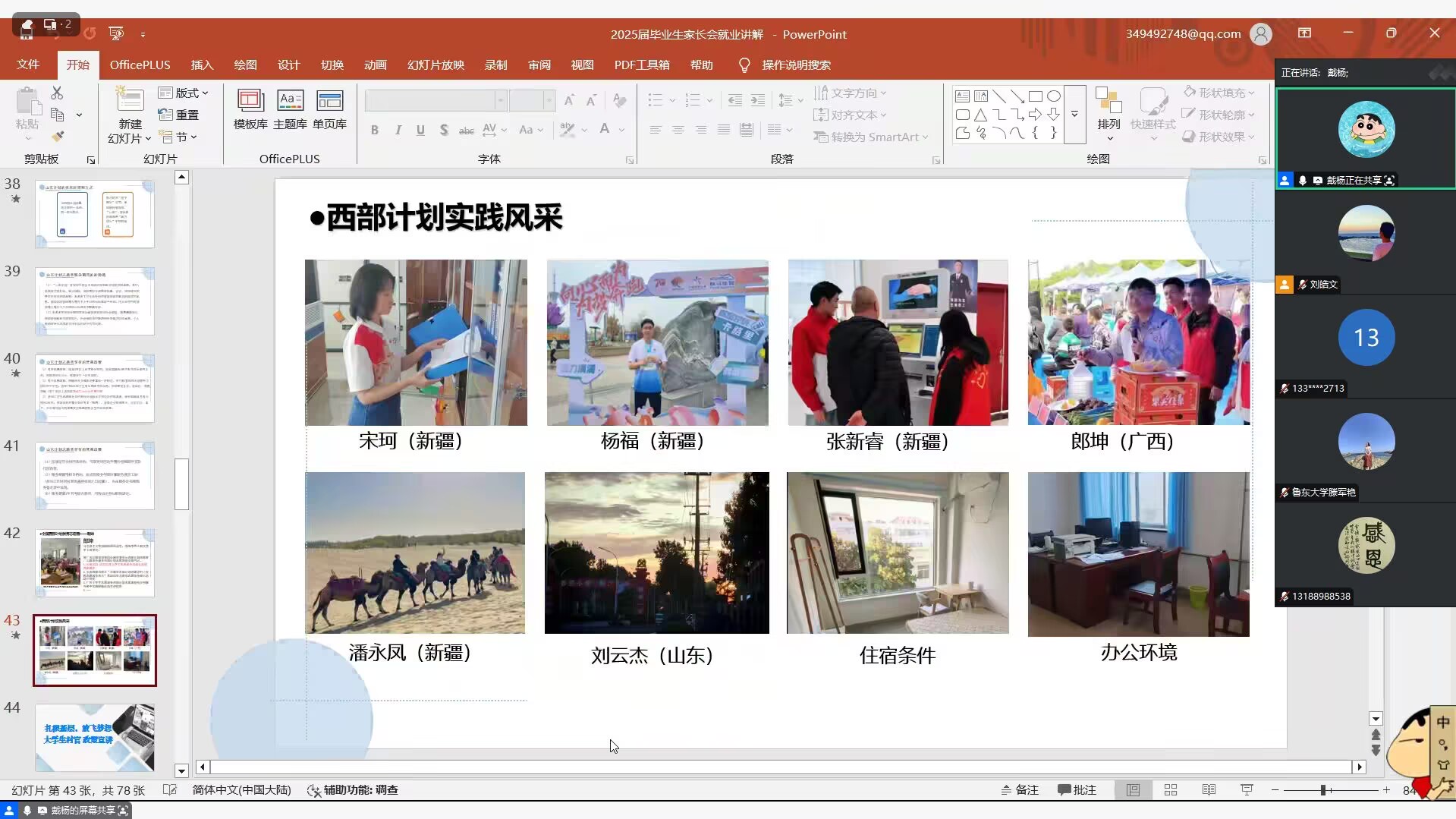Switch to Normal view in status bar

pyautogui.click(x=1133, y=790)
